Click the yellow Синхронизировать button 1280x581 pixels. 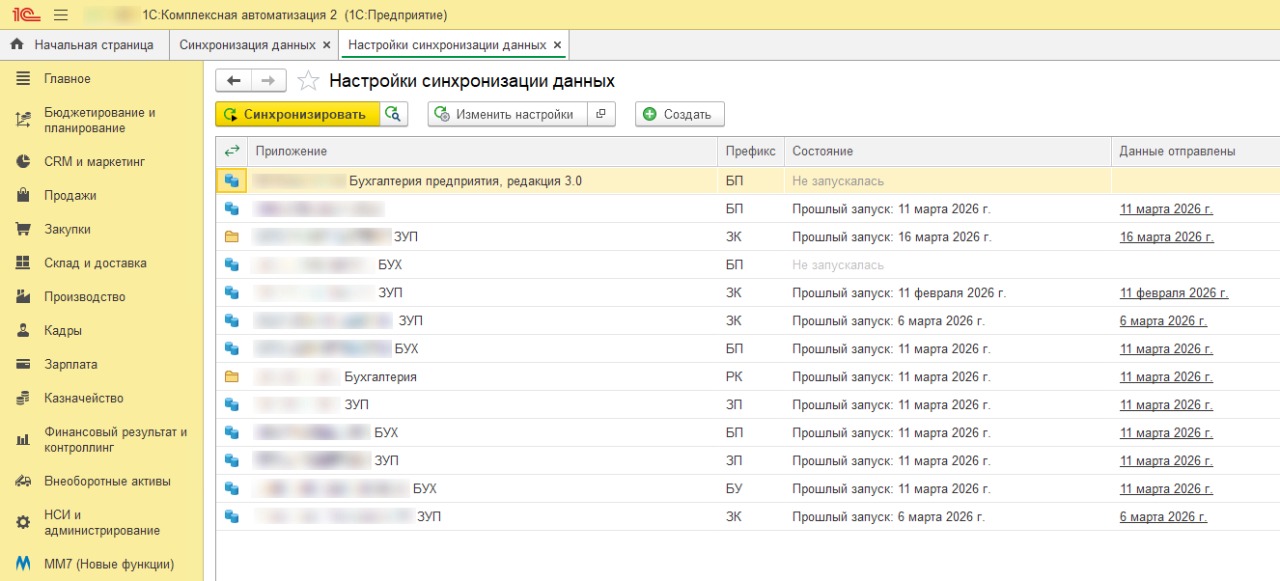(x=297, y=114)
